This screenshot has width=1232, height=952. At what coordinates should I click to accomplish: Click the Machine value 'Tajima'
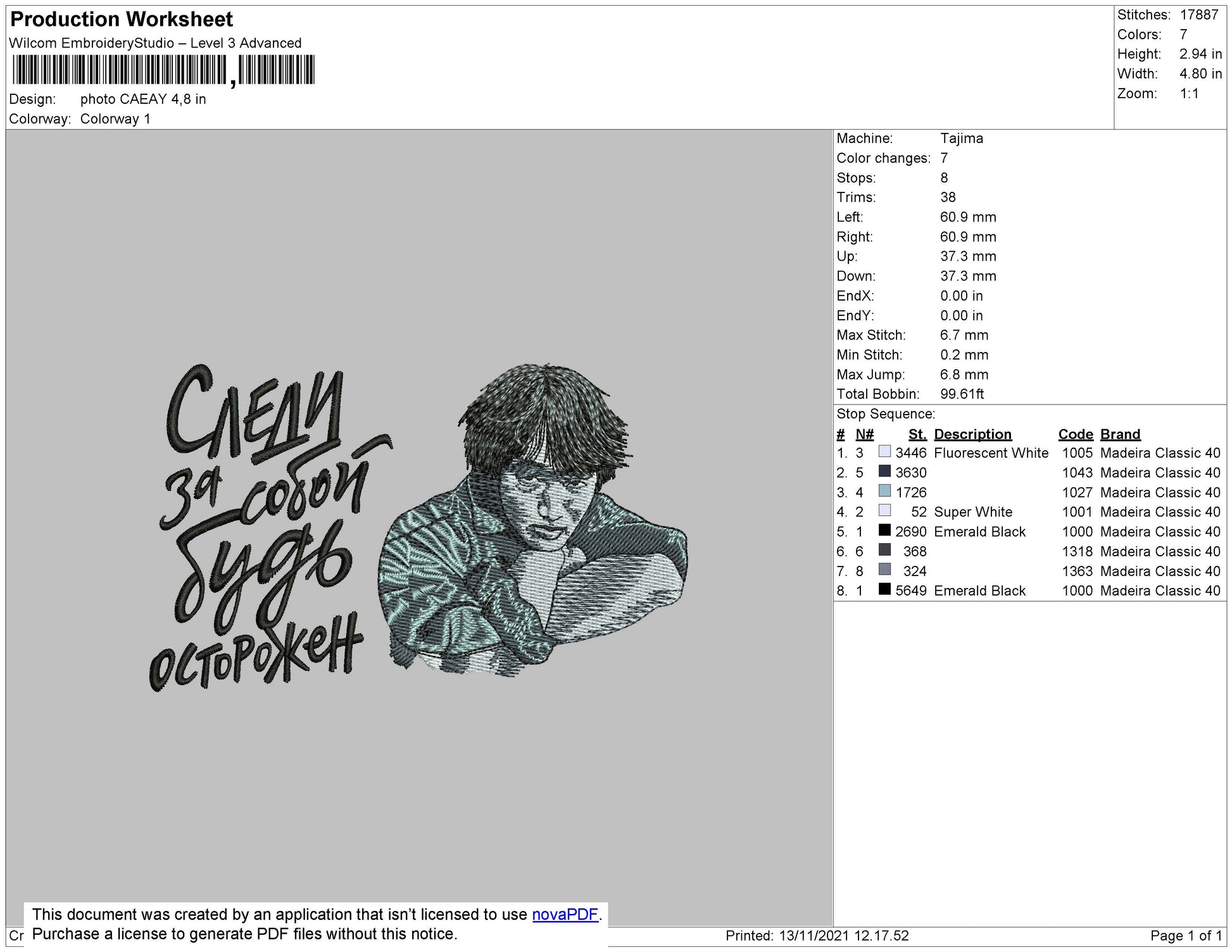[x=962, y=139]
